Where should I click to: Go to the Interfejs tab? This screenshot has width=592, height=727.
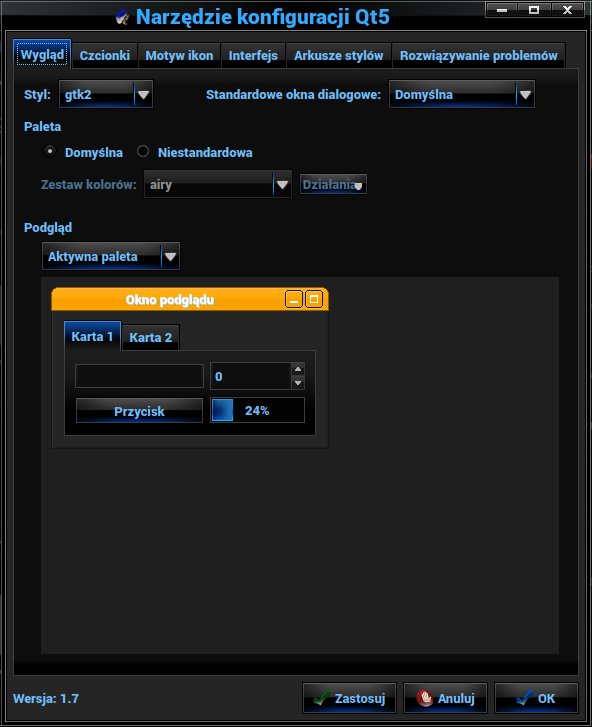(253, 56)
